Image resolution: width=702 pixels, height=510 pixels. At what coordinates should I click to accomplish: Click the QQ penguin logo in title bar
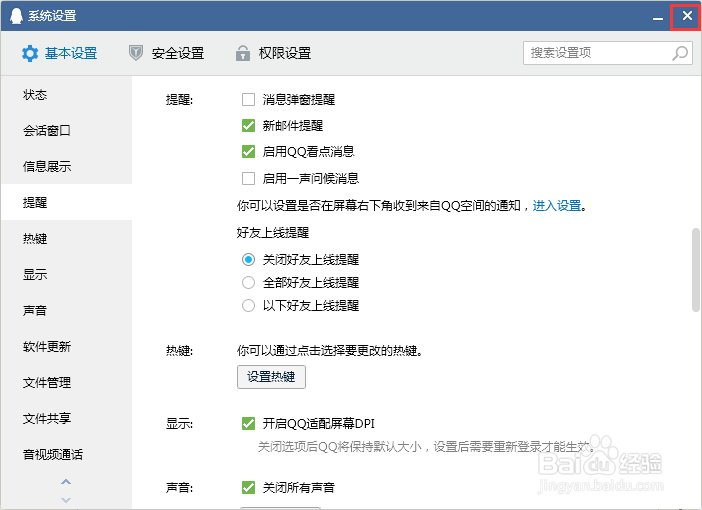[x=16, y=16]
